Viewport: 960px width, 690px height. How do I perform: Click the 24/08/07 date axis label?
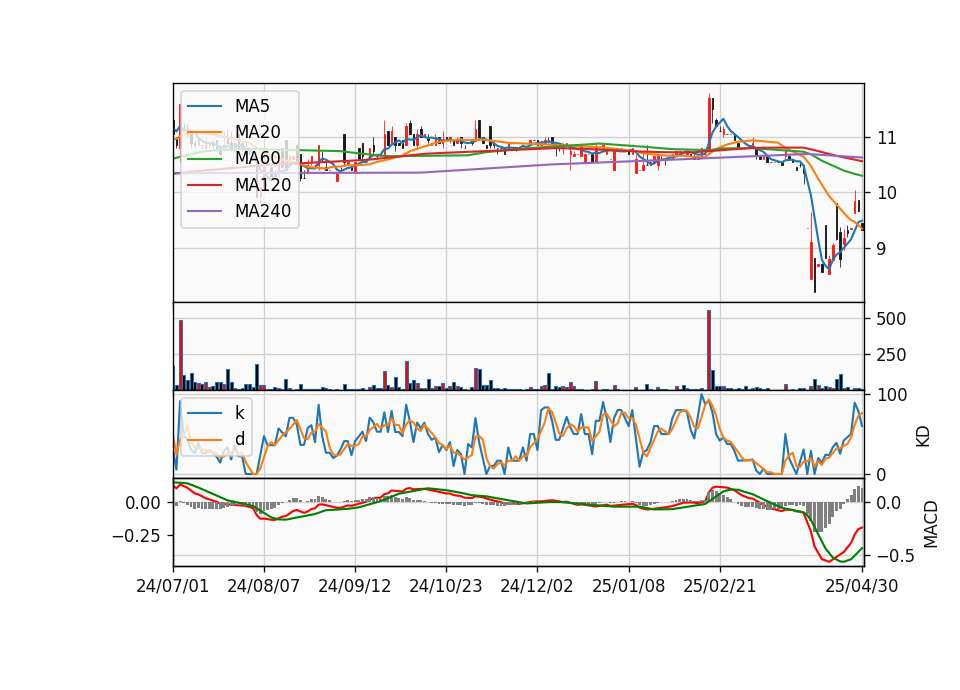tap(264, 586)
